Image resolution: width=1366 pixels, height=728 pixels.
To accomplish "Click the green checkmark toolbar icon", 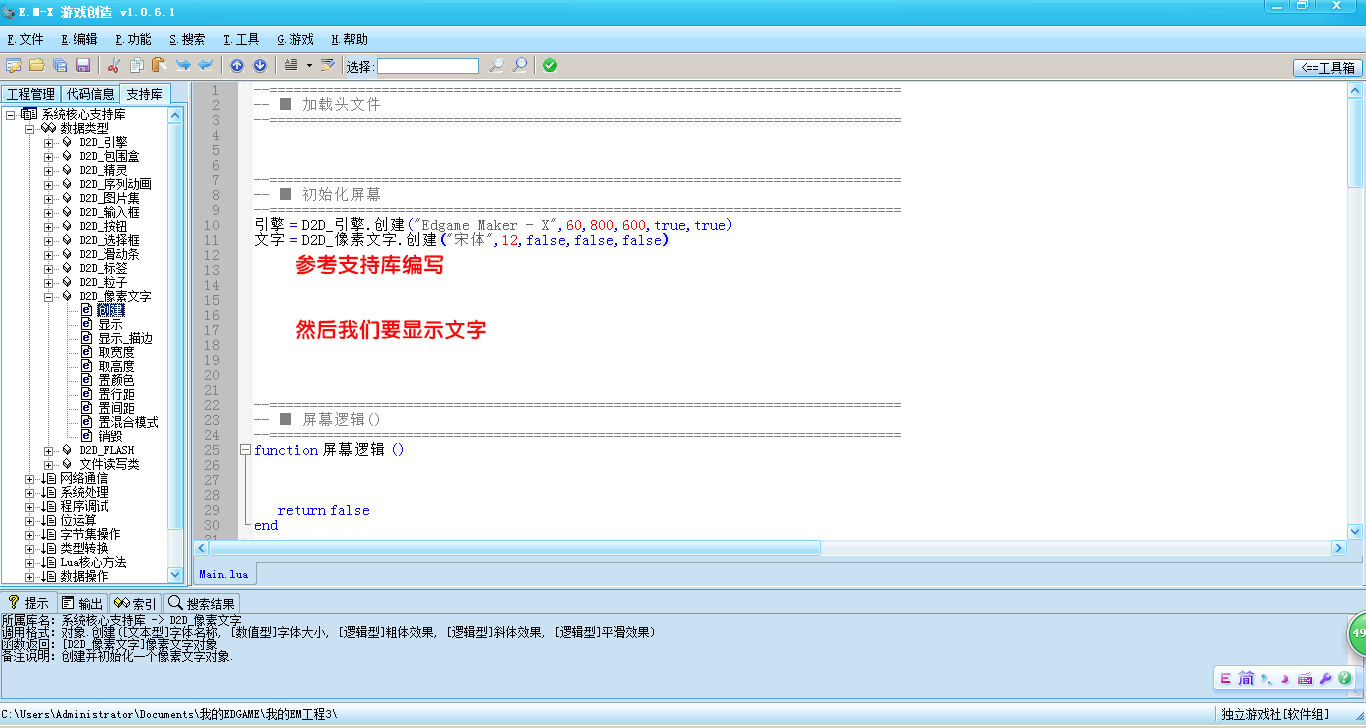I will [550, 66].
